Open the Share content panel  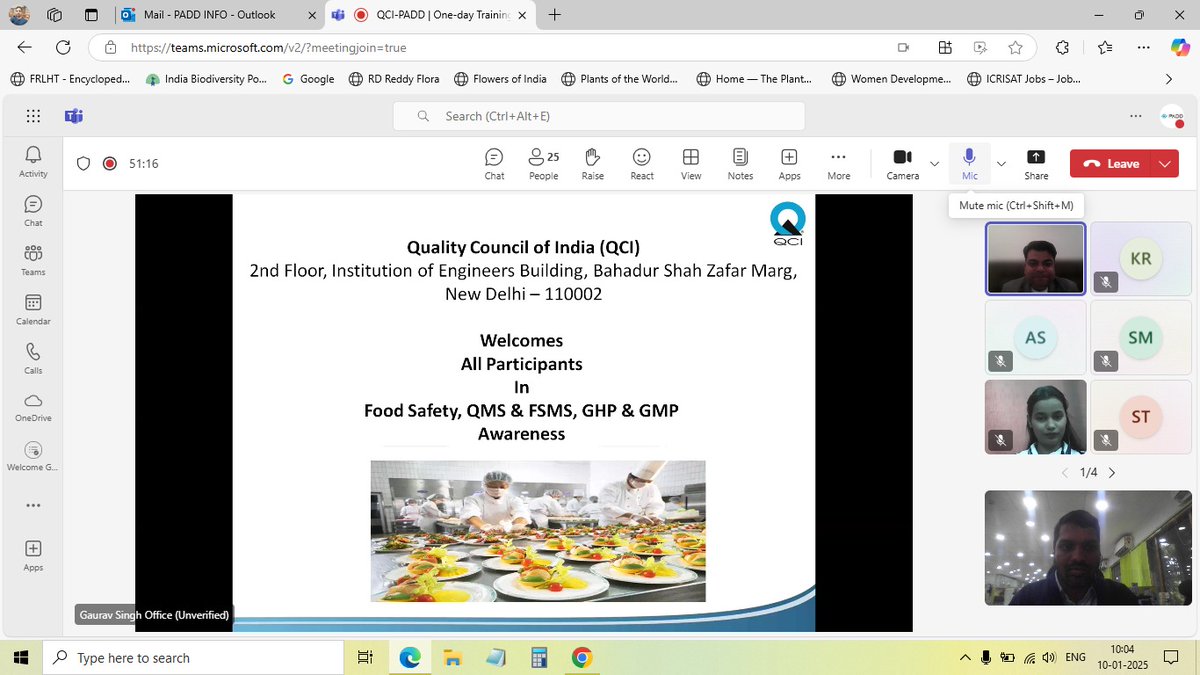[x=1036, y=163]
